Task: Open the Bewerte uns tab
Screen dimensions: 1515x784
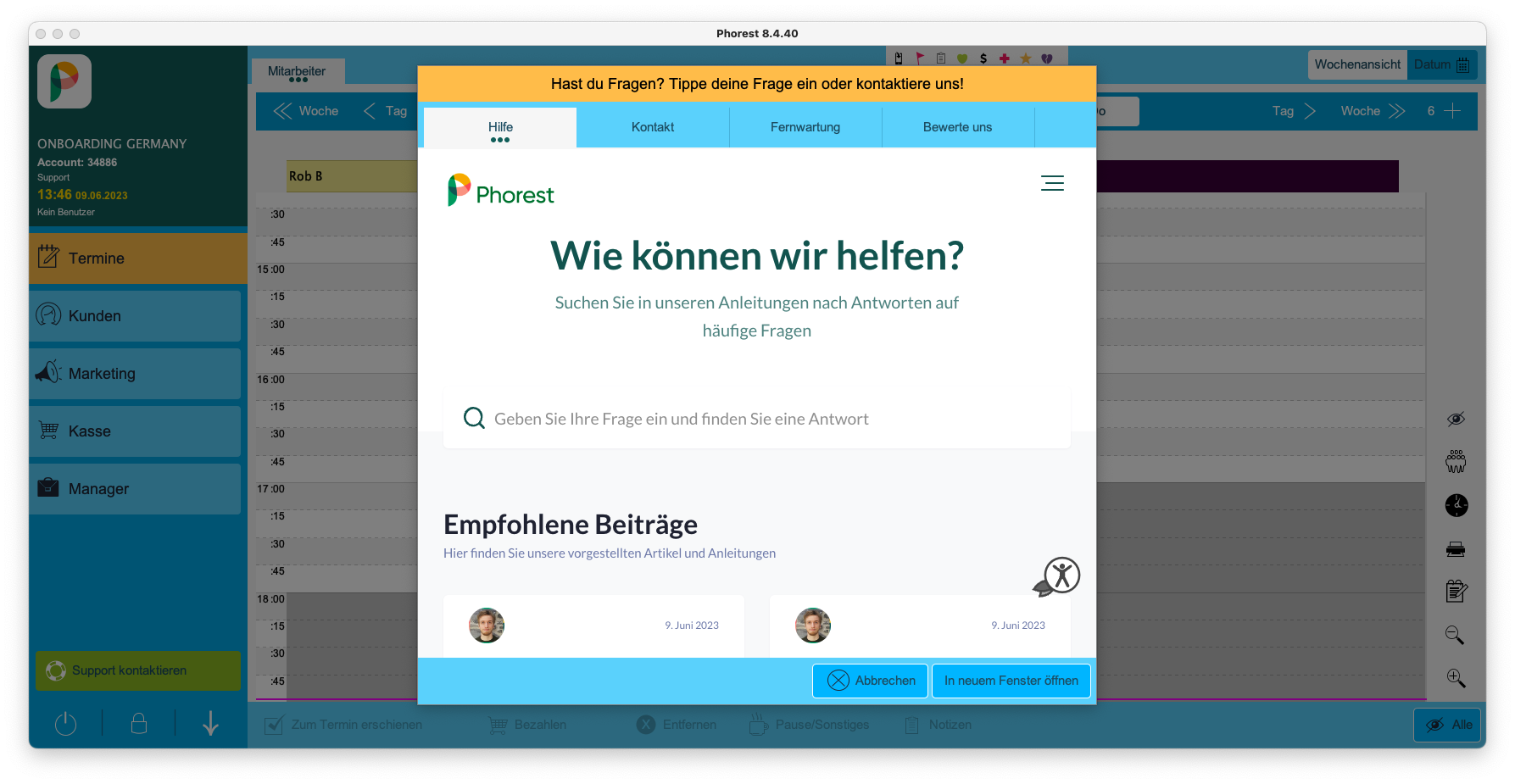Action: coord(958,127)
